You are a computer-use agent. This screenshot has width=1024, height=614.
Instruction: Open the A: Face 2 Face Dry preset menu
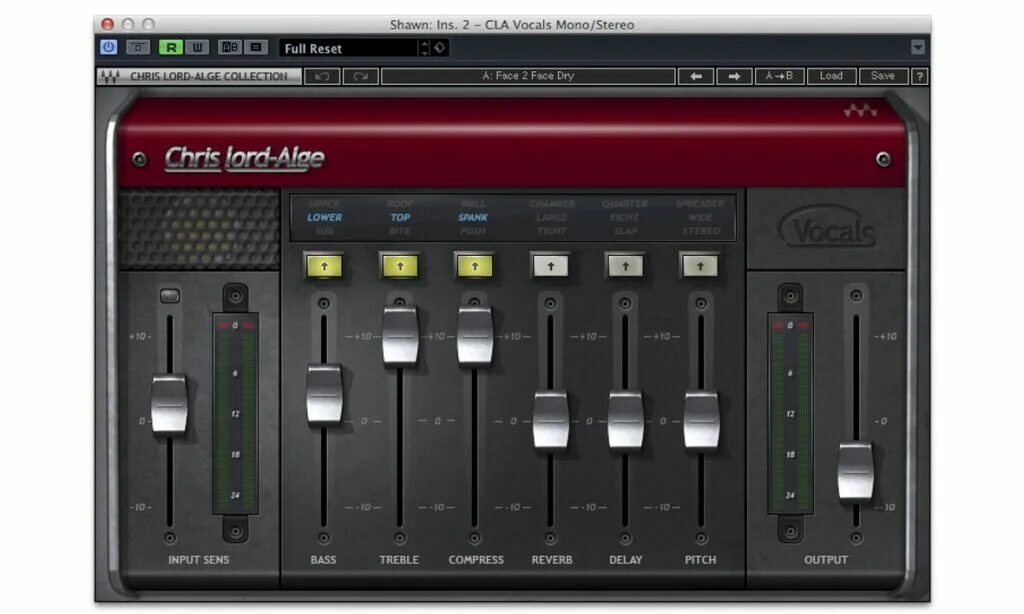528,76
